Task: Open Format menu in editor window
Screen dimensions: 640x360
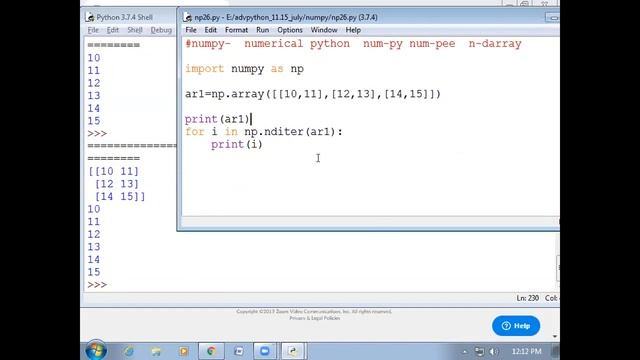Action: click(236, 30)
